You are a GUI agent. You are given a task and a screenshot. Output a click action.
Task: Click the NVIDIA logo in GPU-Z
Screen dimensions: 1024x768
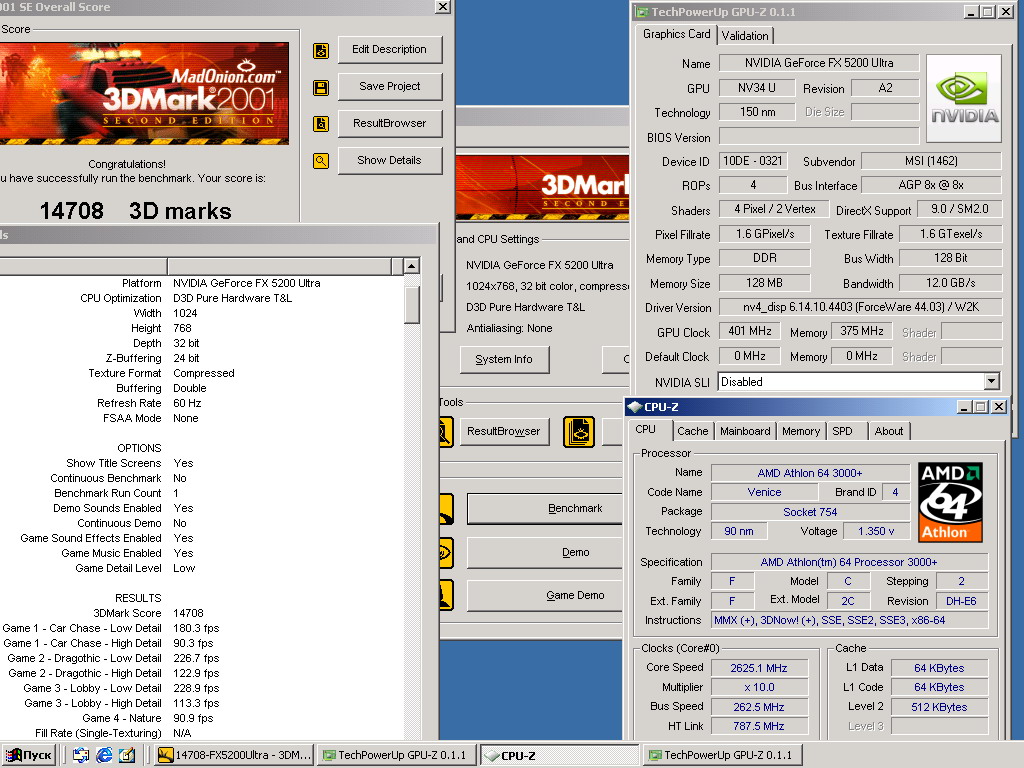964,99
